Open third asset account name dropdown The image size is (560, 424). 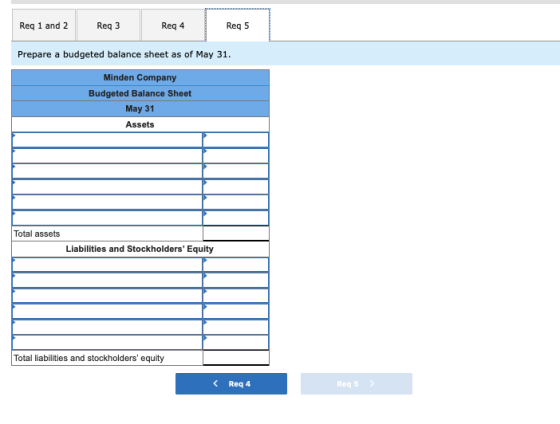click(x=107, y=171)
